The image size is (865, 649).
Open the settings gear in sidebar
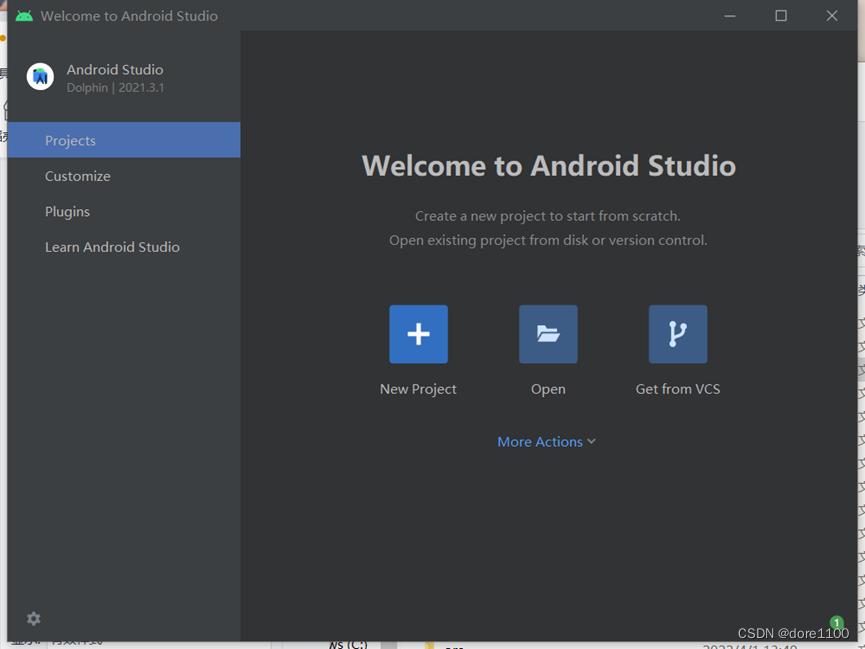[34, 619]
